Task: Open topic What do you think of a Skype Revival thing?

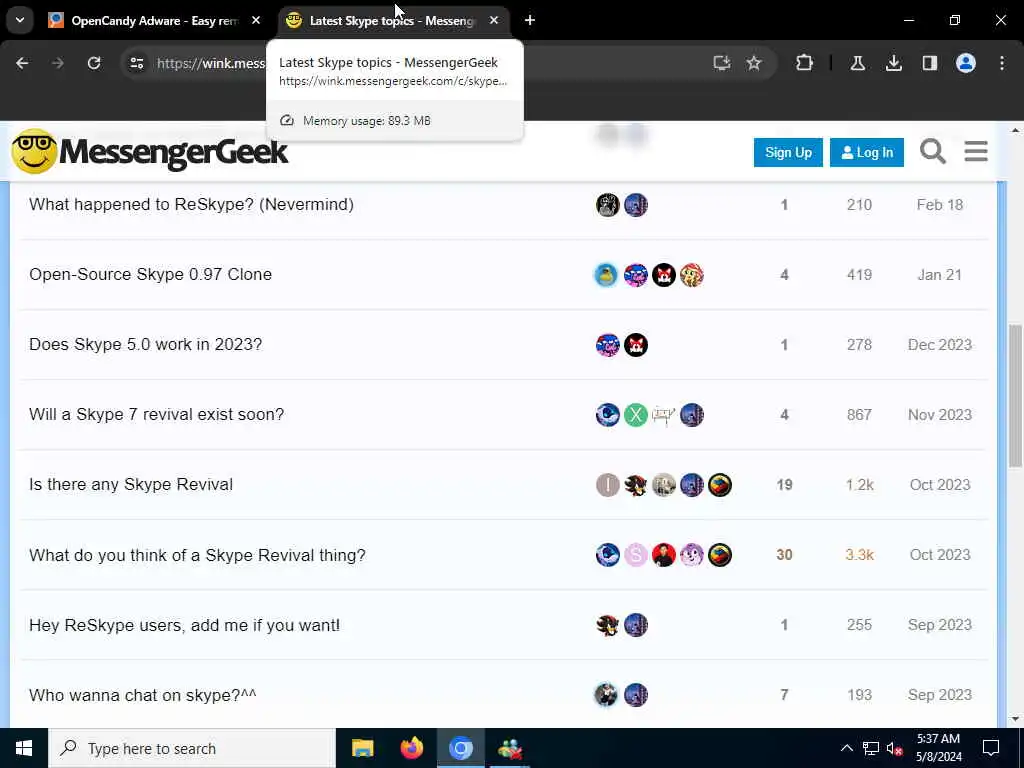Action: pos(197,555)
